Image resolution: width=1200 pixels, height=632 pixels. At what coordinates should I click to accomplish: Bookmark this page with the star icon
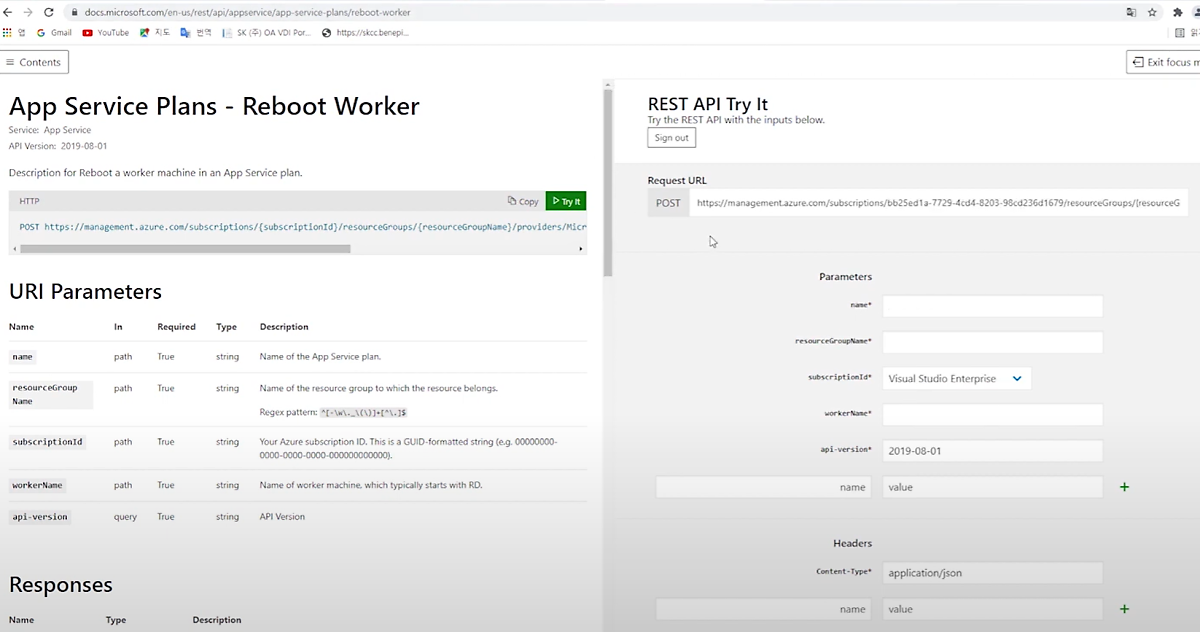[x=1152, y=12]
